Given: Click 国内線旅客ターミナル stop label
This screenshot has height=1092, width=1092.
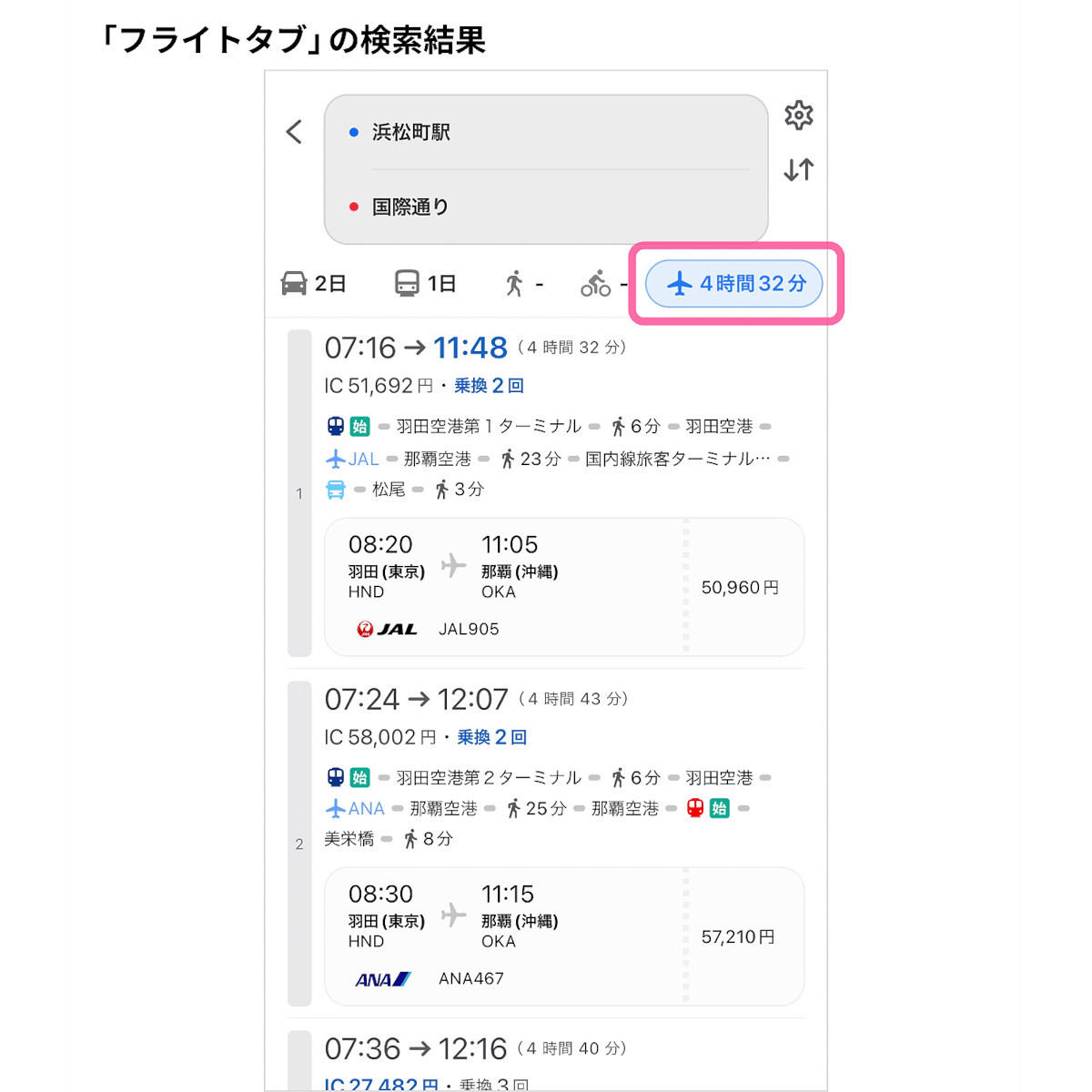Looking at the screenshot, I should point(678,459).
